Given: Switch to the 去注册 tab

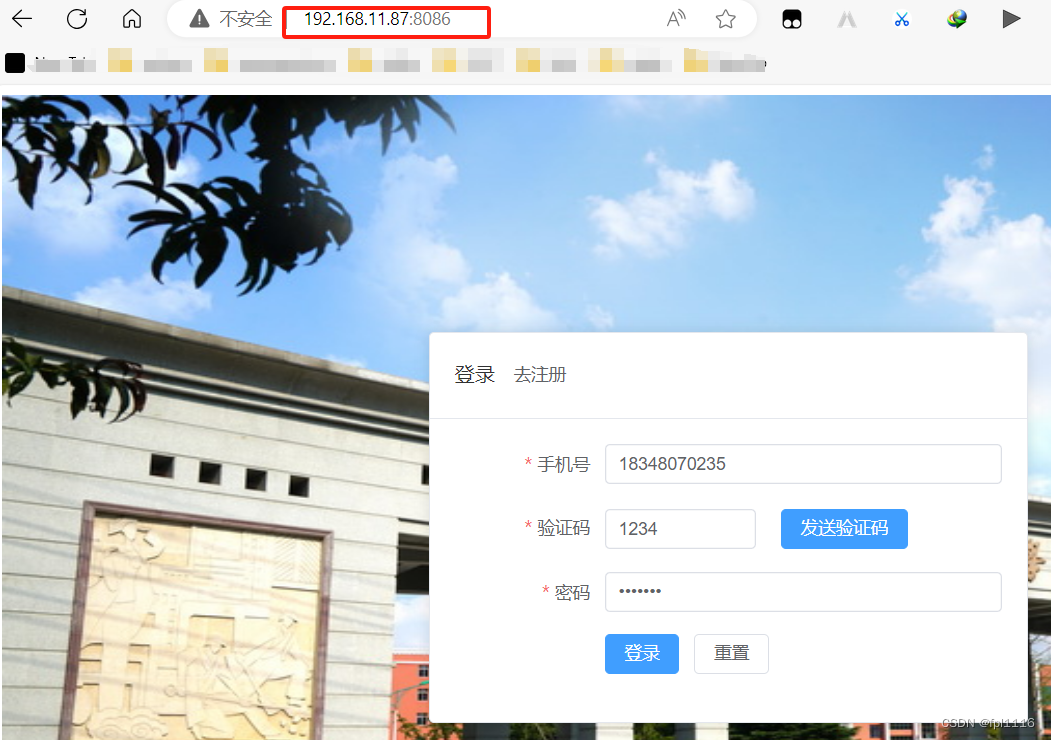Looking at the screenshot, I should point(540,375).
